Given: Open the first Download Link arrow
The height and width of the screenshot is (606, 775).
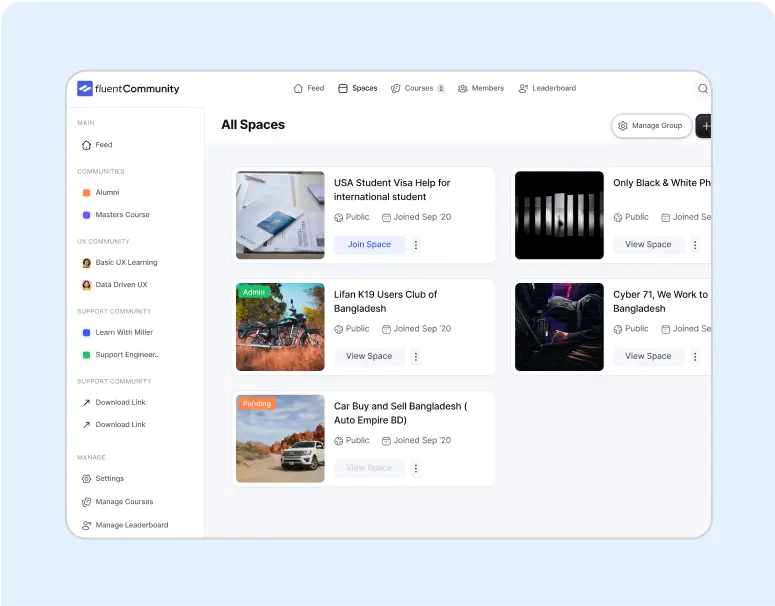Looking at the screenshot, I should (87, 402).
